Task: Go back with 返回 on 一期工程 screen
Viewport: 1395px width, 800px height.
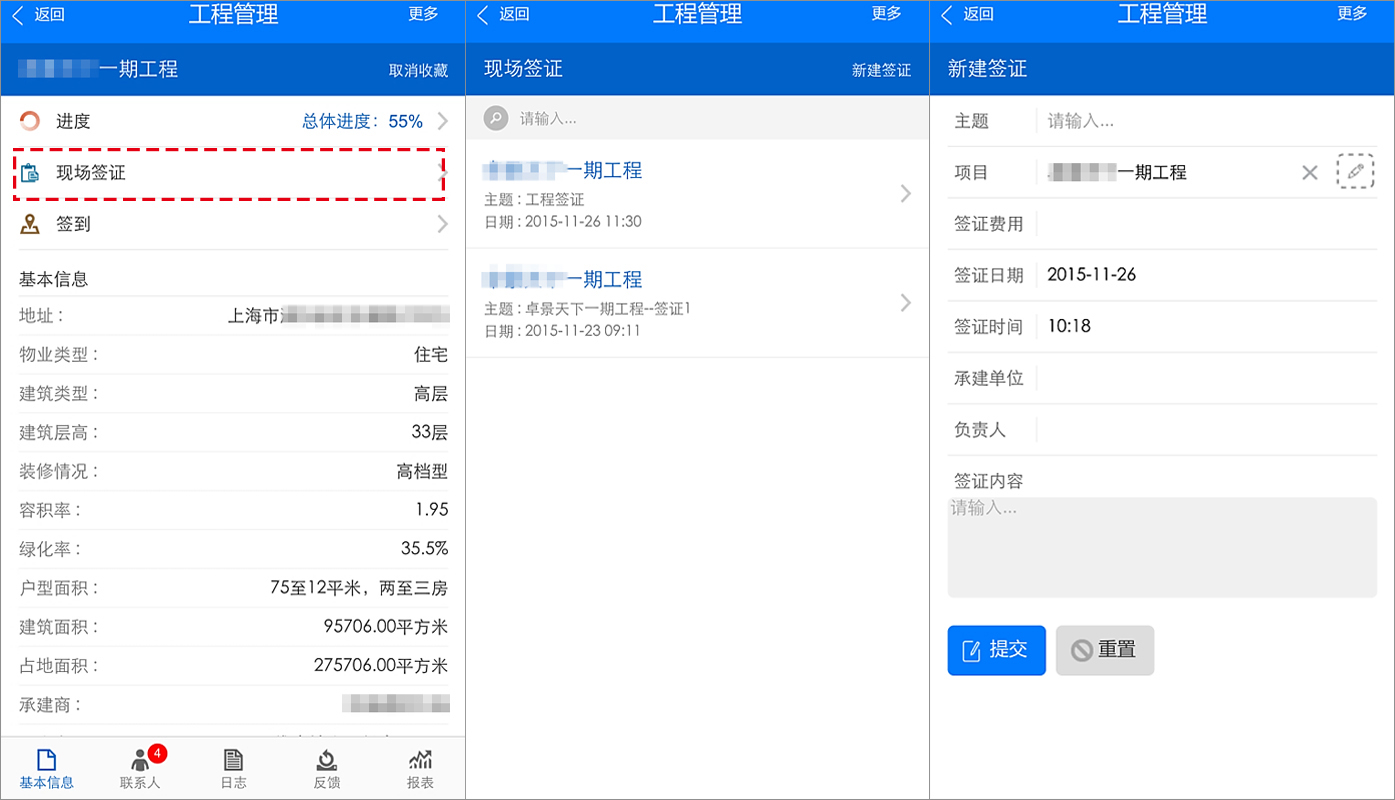Action: pyautogui.click(x=38, y=14)
